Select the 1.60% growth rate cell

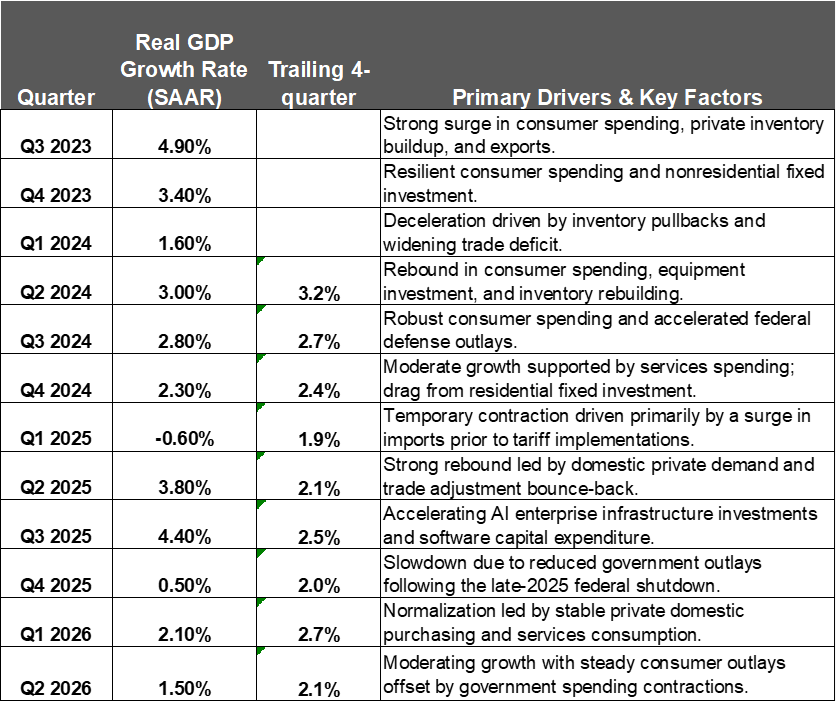[x=184, y=232]
